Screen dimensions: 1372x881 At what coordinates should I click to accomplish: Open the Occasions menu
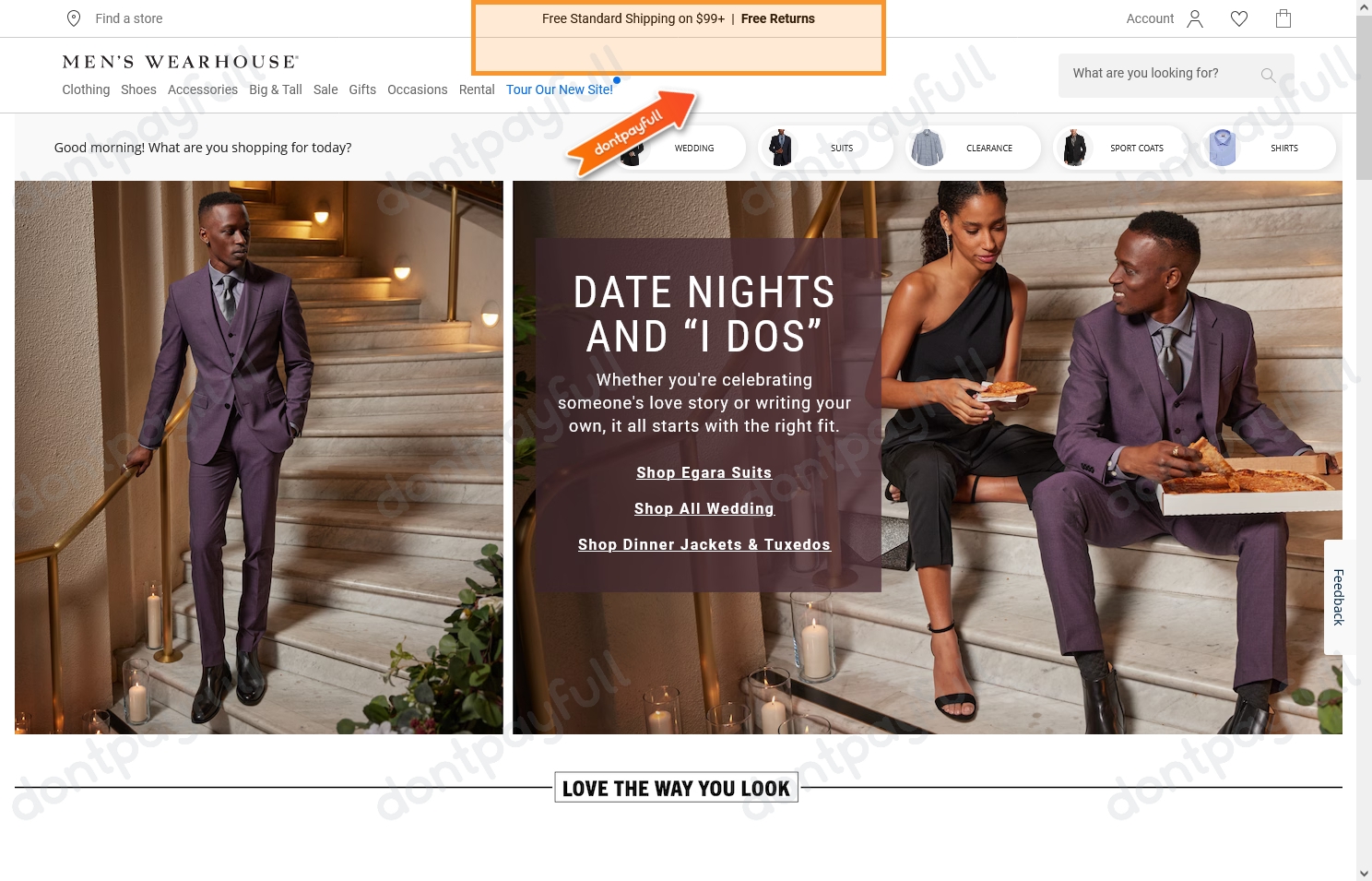click(418, 89)
